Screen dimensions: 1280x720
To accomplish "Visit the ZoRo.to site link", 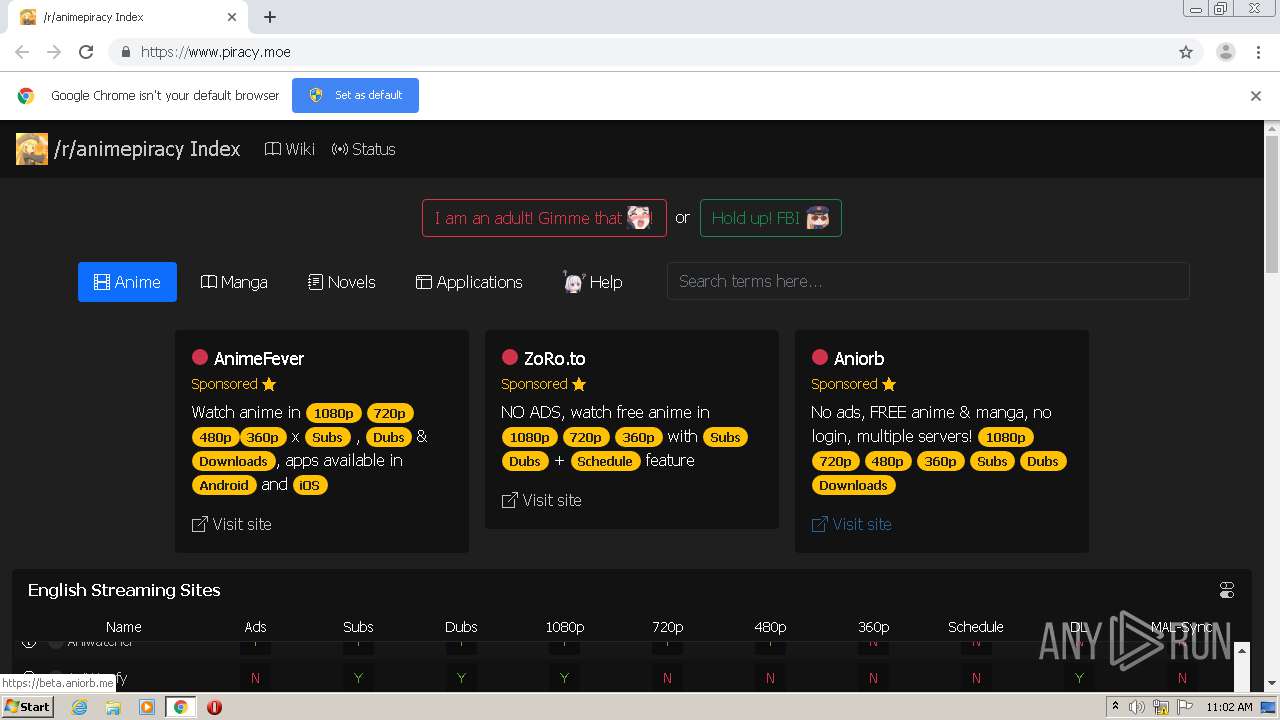I will 541,500.
